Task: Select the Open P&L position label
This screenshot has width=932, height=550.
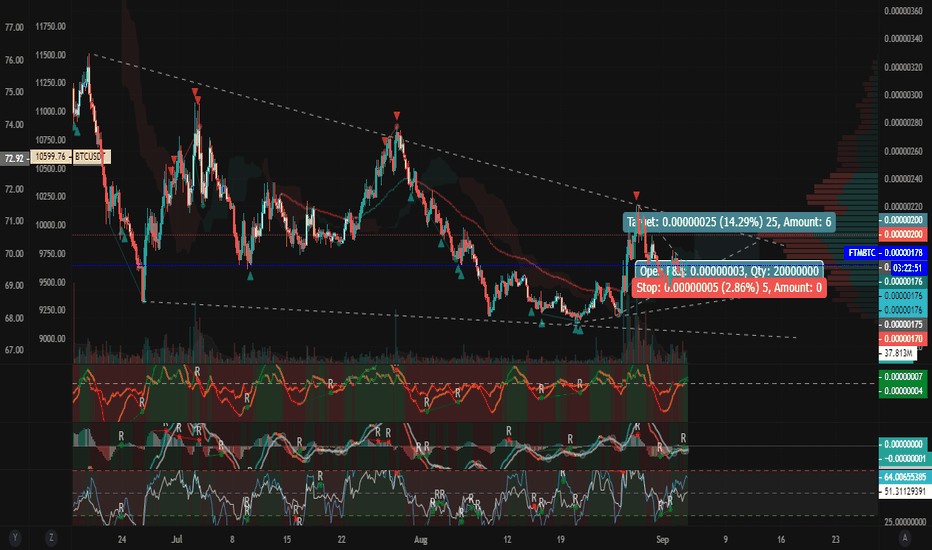Action: click(729, 271)
